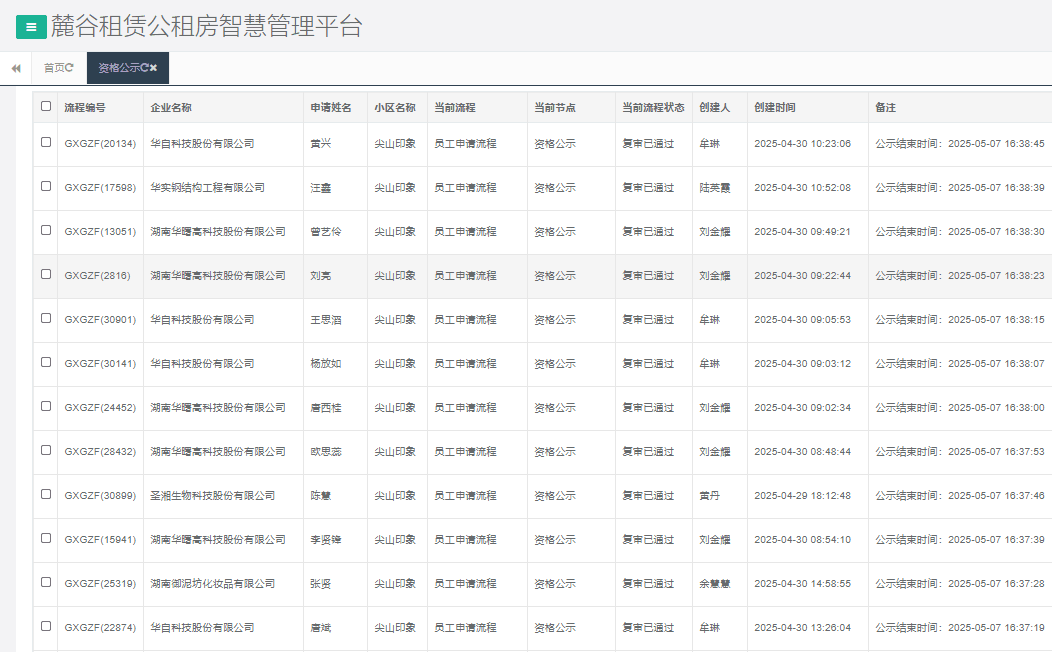Collapse tab bar using double-left arrow icon

coord(14,69)
